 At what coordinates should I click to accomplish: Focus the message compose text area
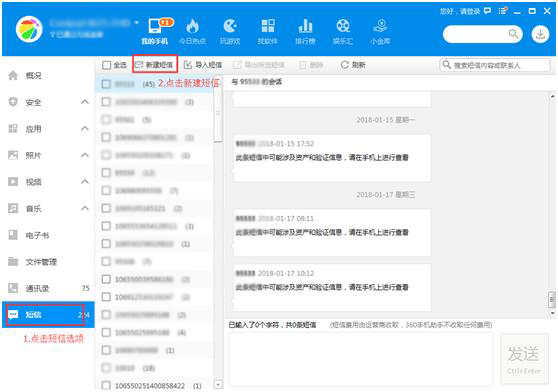361,359
